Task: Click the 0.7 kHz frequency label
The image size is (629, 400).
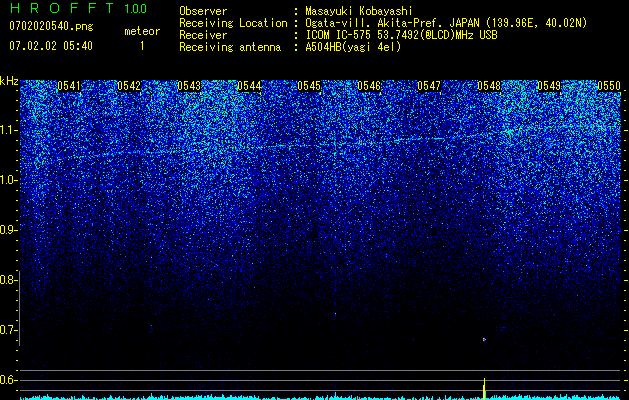Action: tap(9, 330)
